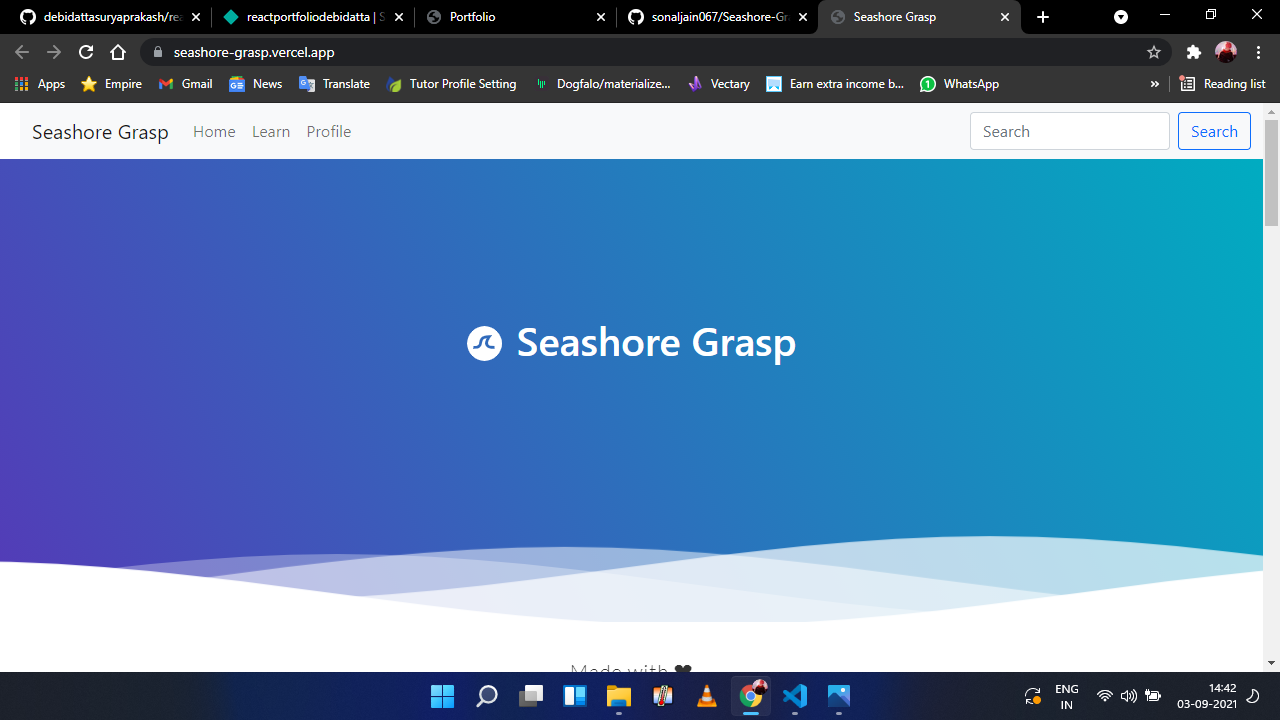Open the Chrome three-dot menu
Screen dimensions: 1280x720
[1259, 52]
